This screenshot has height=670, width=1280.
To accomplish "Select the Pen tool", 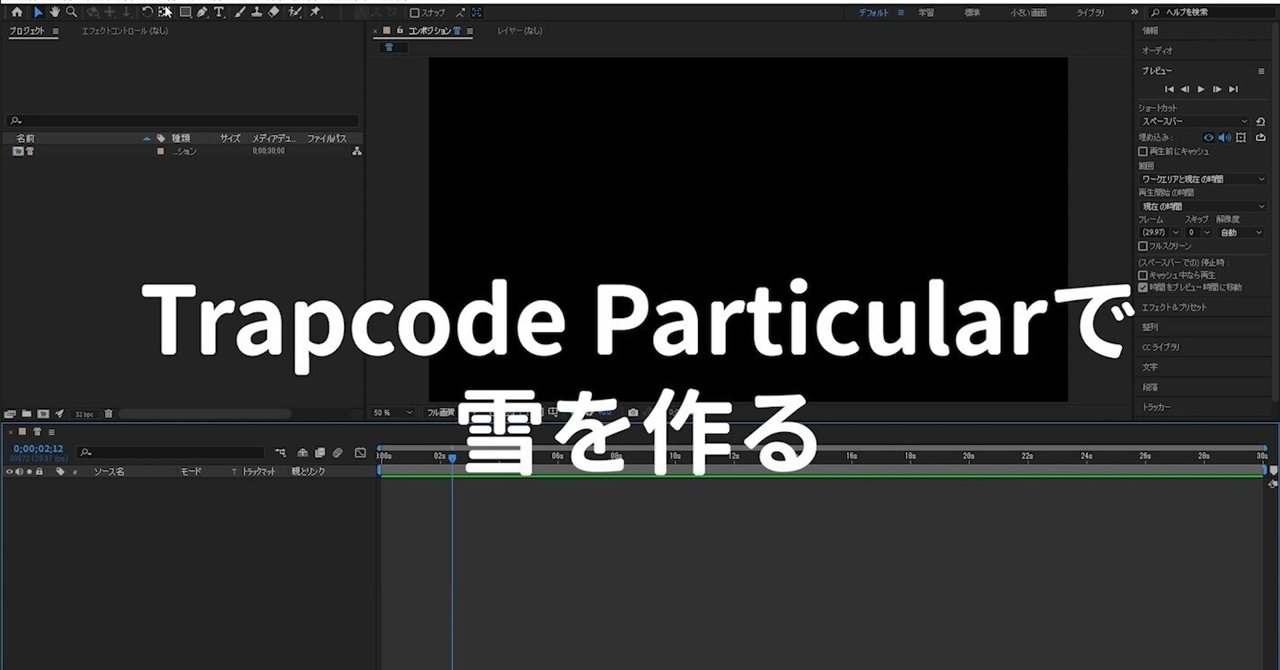I will pyautogui.click(x=202, y=12).
